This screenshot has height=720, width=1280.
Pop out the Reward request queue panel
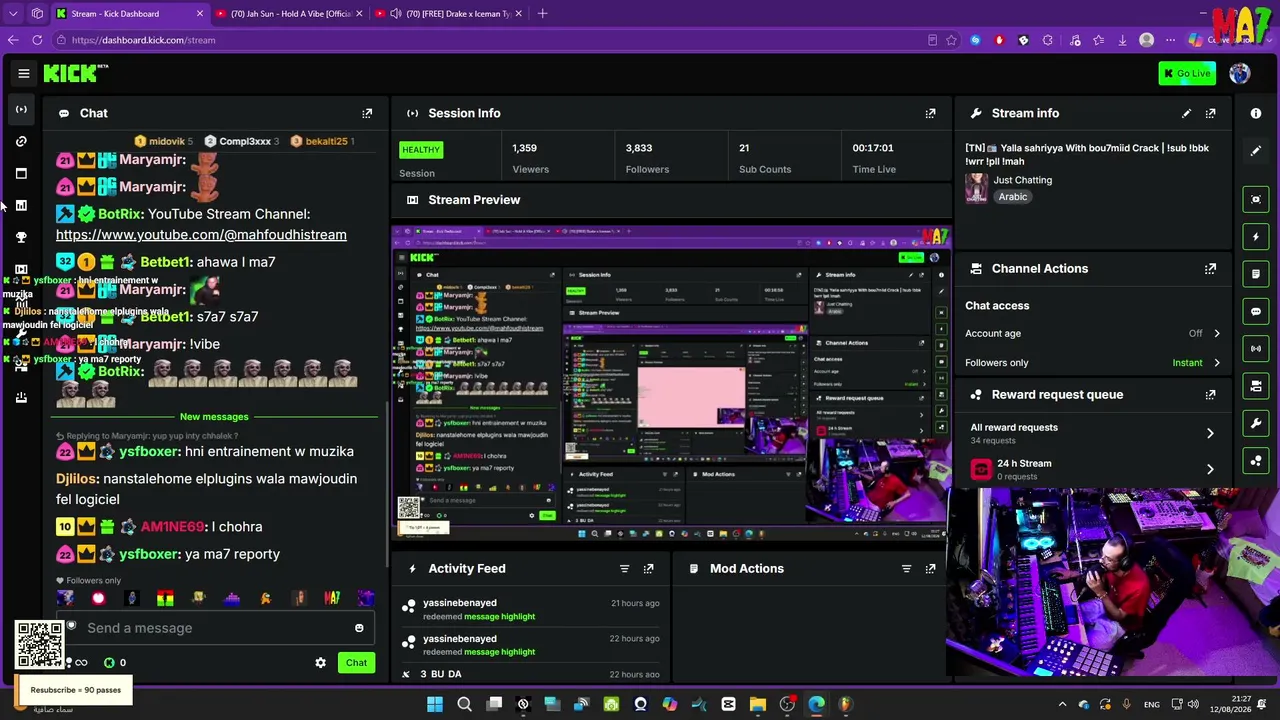1210,394
